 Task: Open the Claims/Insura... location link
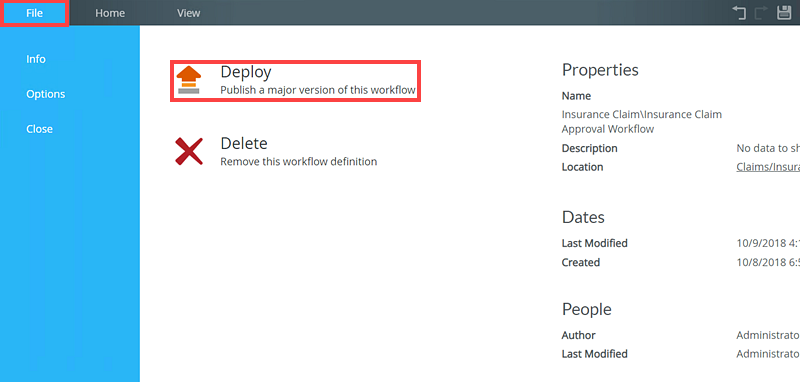(768, 167)
